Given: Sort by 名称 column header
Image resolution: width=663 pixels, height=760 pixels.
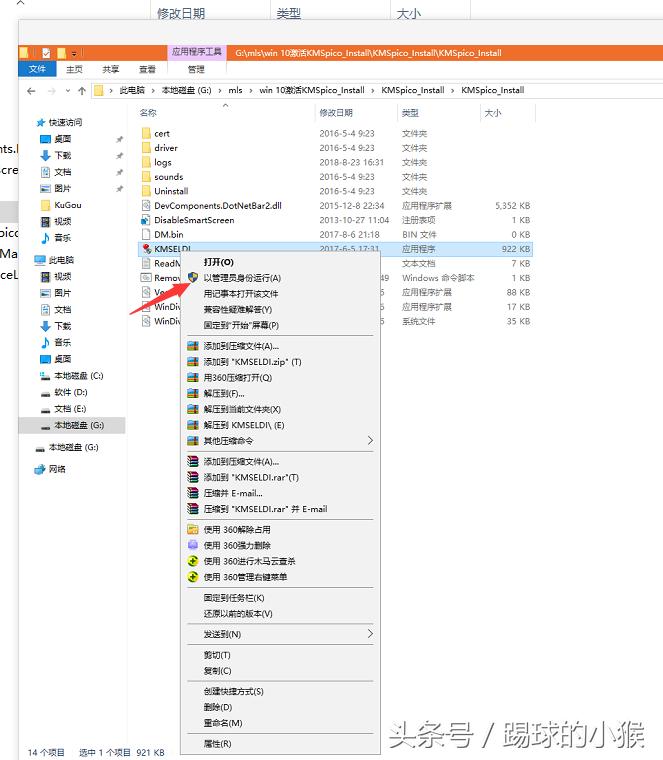Looking at the screenshot, I should [x=148, y=113].
